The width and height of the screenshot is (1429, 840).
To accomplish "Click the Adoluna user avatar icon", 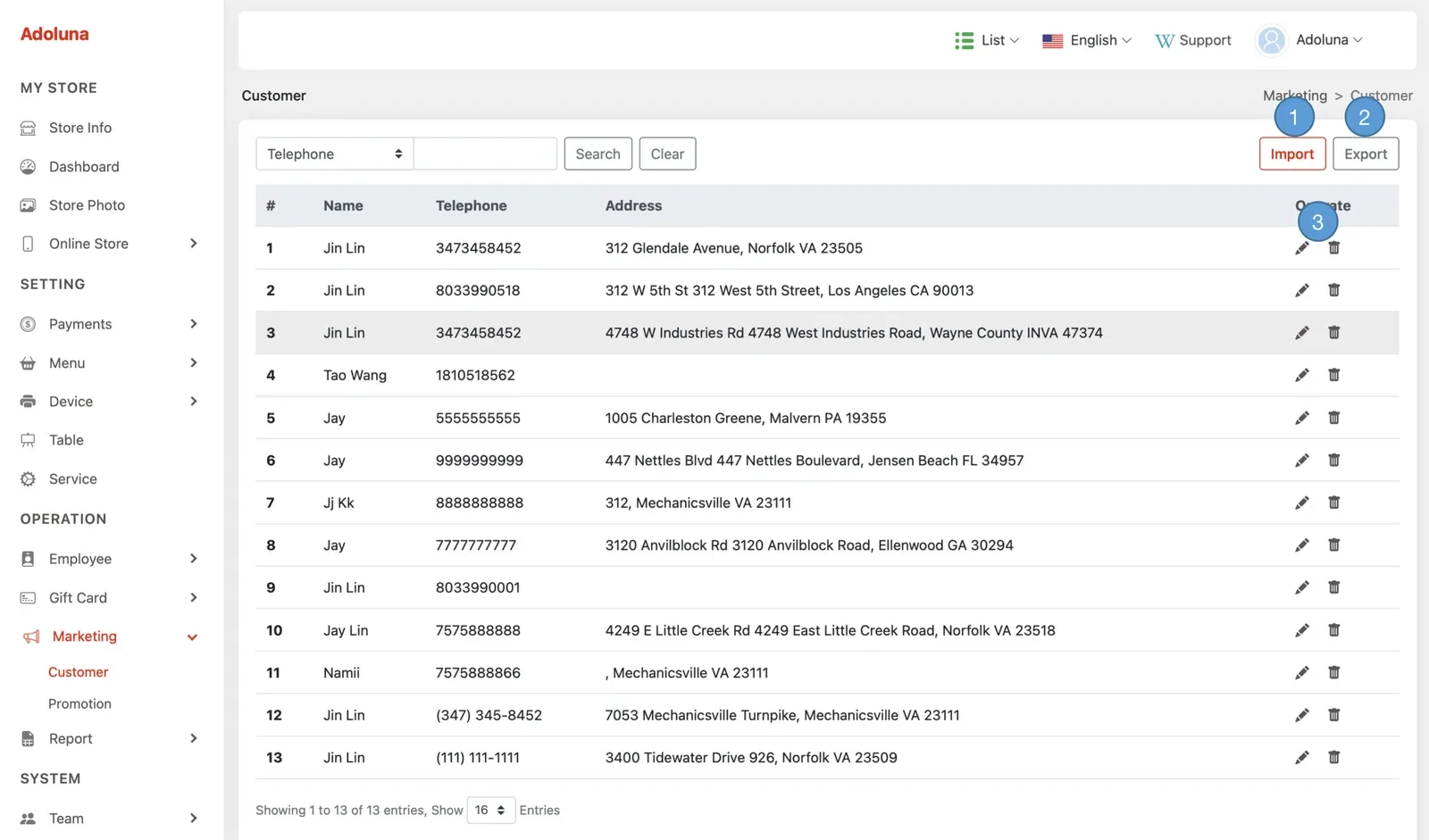I will [1271, 40].
